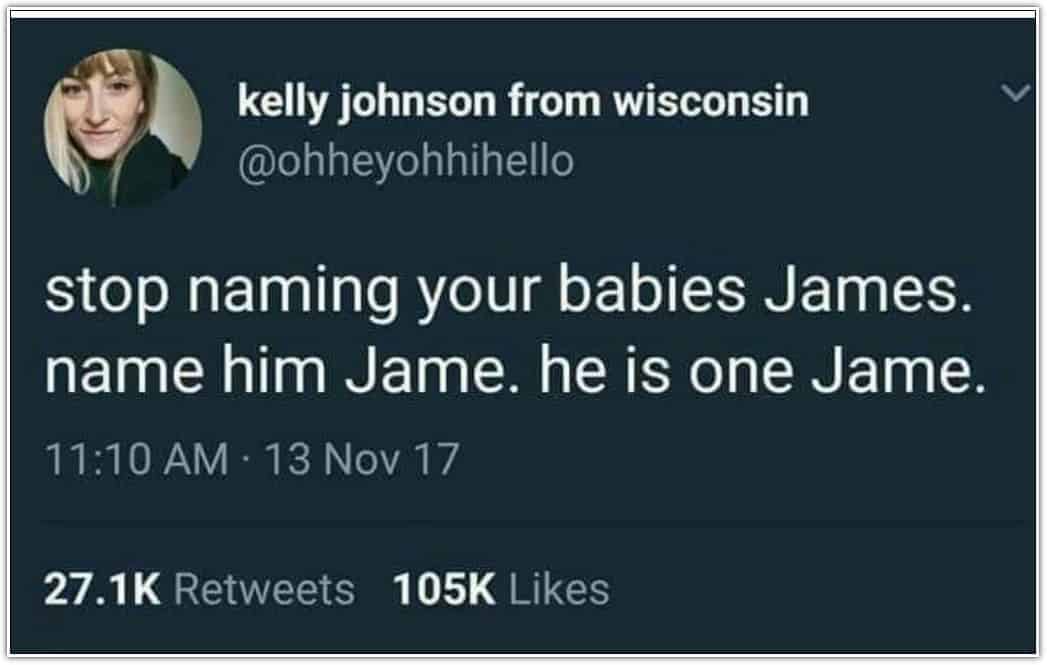Select the Retweets label
The height and width of the screenshot is (665, 1047).
[264, 589]
